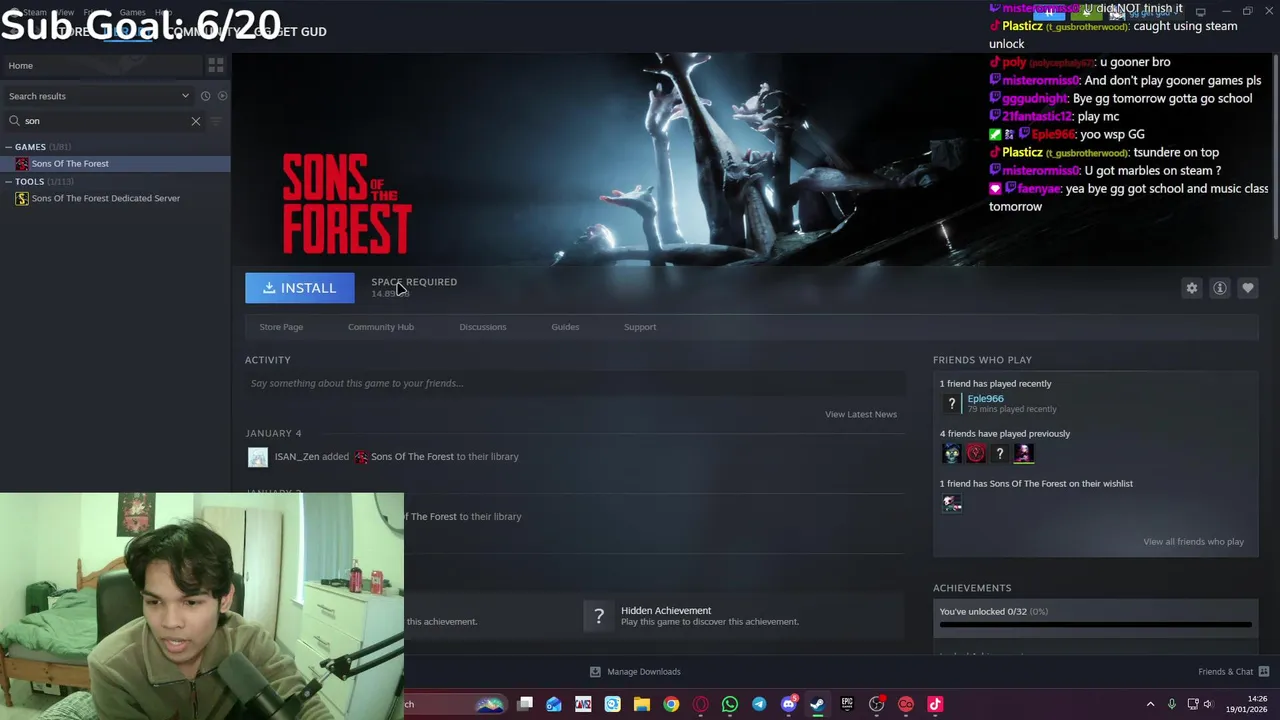
Task: Clear the 'son' search text
Action: click(196, 121)
